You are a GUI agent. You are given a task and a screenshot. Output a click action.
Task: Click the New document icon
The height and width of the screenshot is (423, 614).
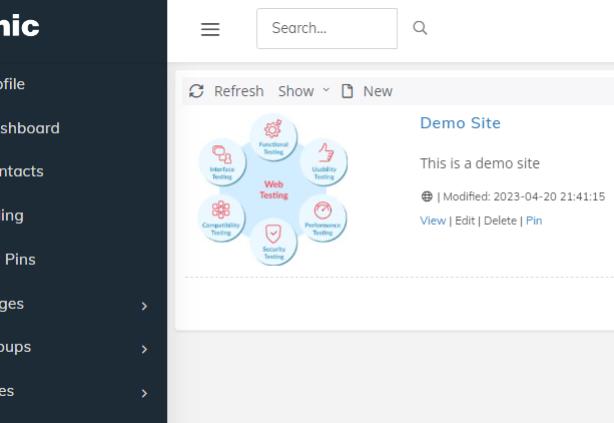[x=348, y=91]
